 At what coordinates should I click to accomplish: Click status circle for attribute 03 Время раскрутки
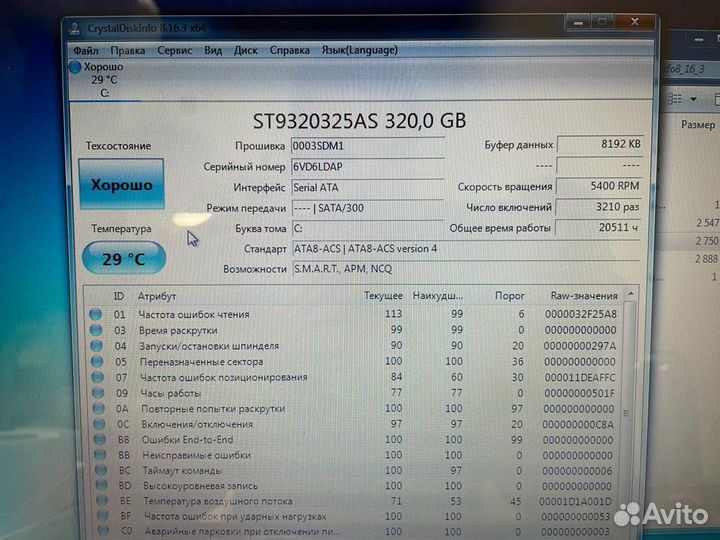pos(96,330)
